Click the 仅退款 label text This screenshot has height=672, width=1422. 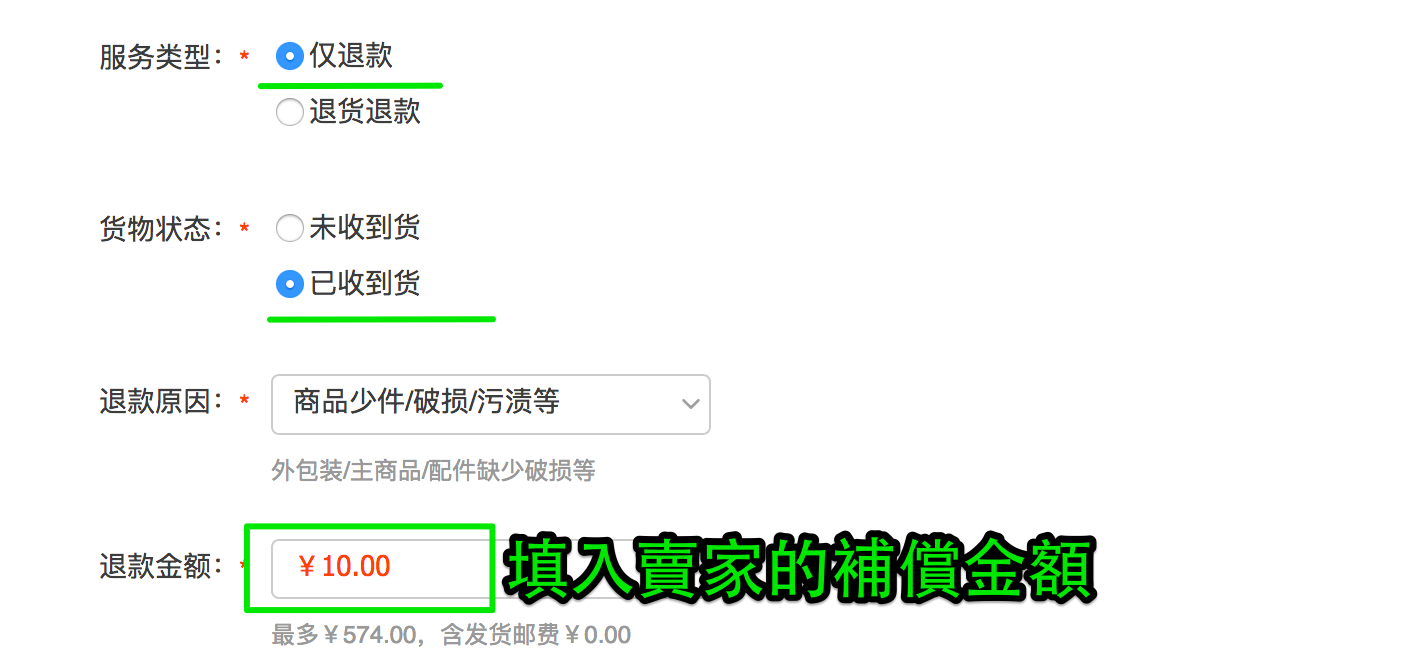pos(351,56)
